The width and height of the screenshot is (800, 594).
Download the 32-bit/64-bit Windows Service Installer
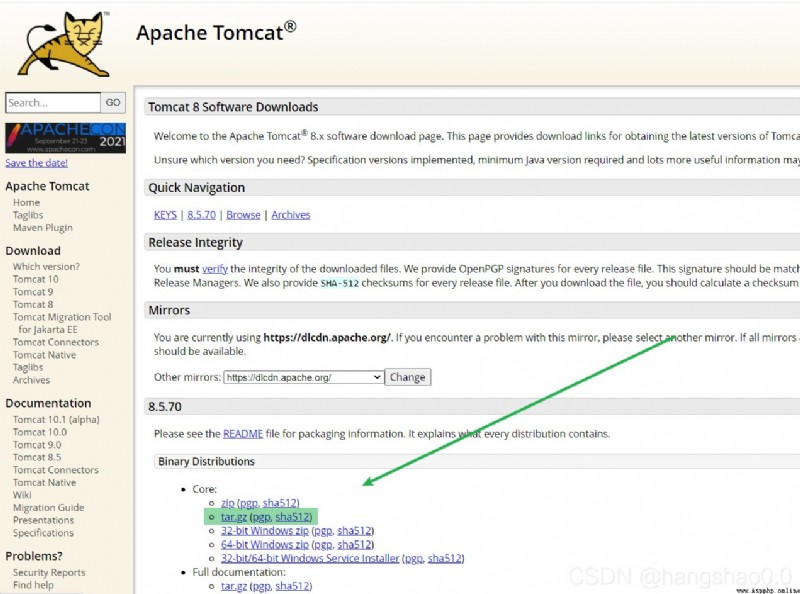coord(310,558)
